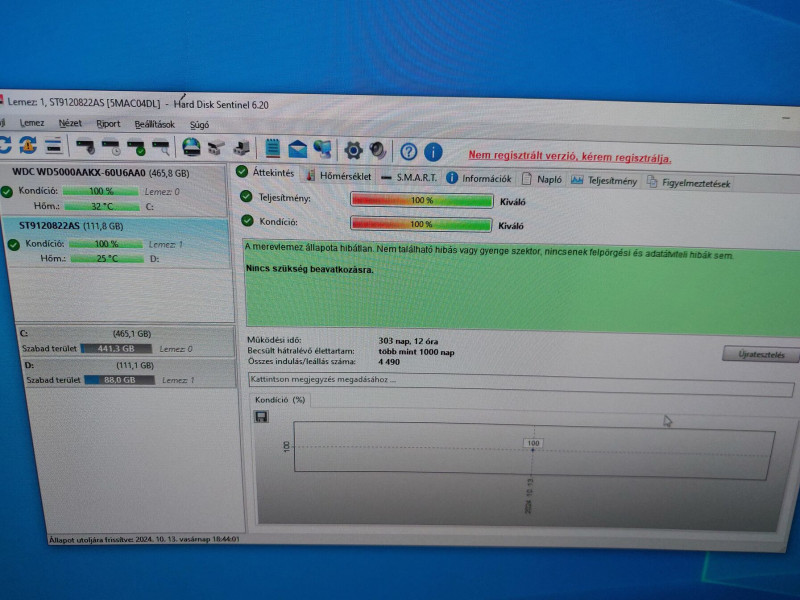Screen dimensions: 800x600
Task: Click the speaker sound icon
Action: pos(378,151)
